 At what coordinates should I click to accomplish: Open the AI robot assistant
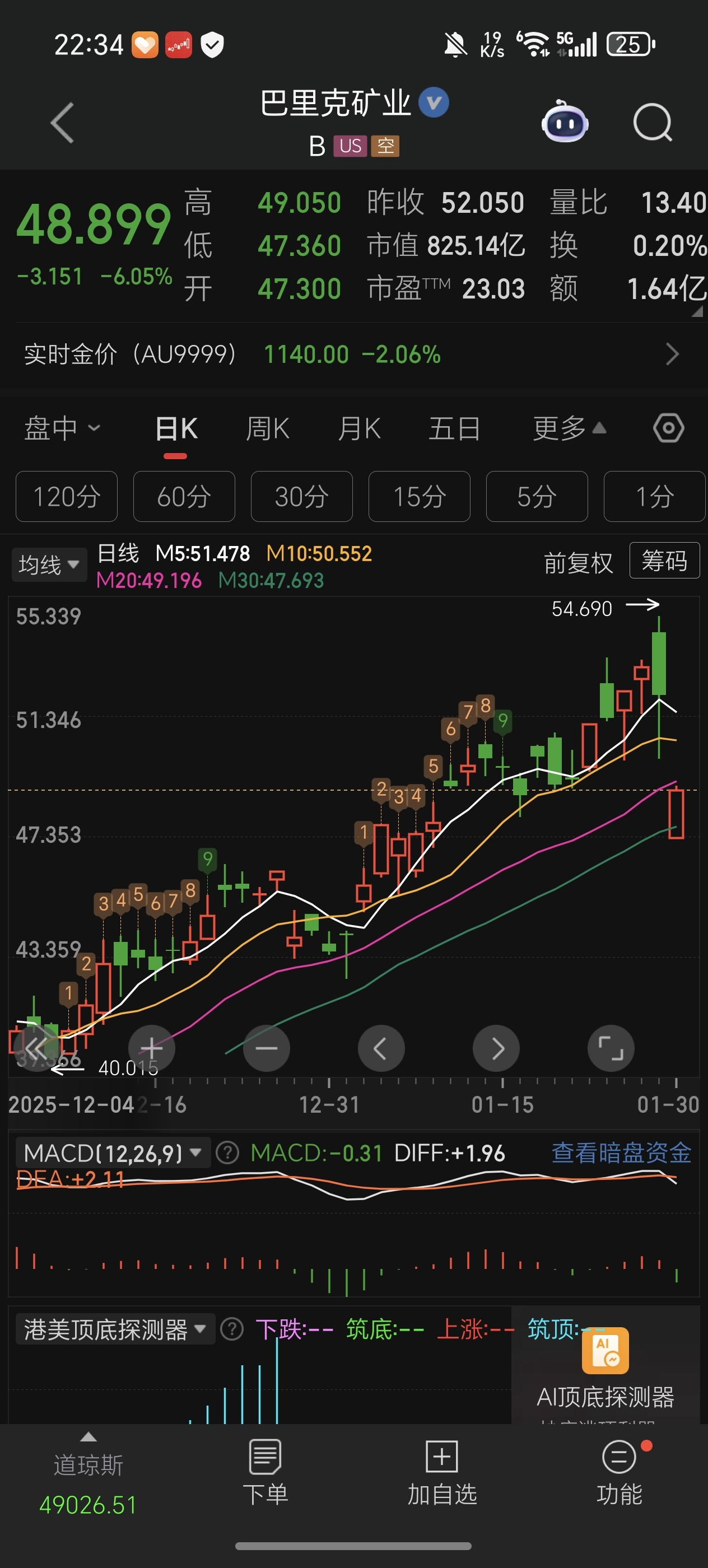tap(565, 122)
